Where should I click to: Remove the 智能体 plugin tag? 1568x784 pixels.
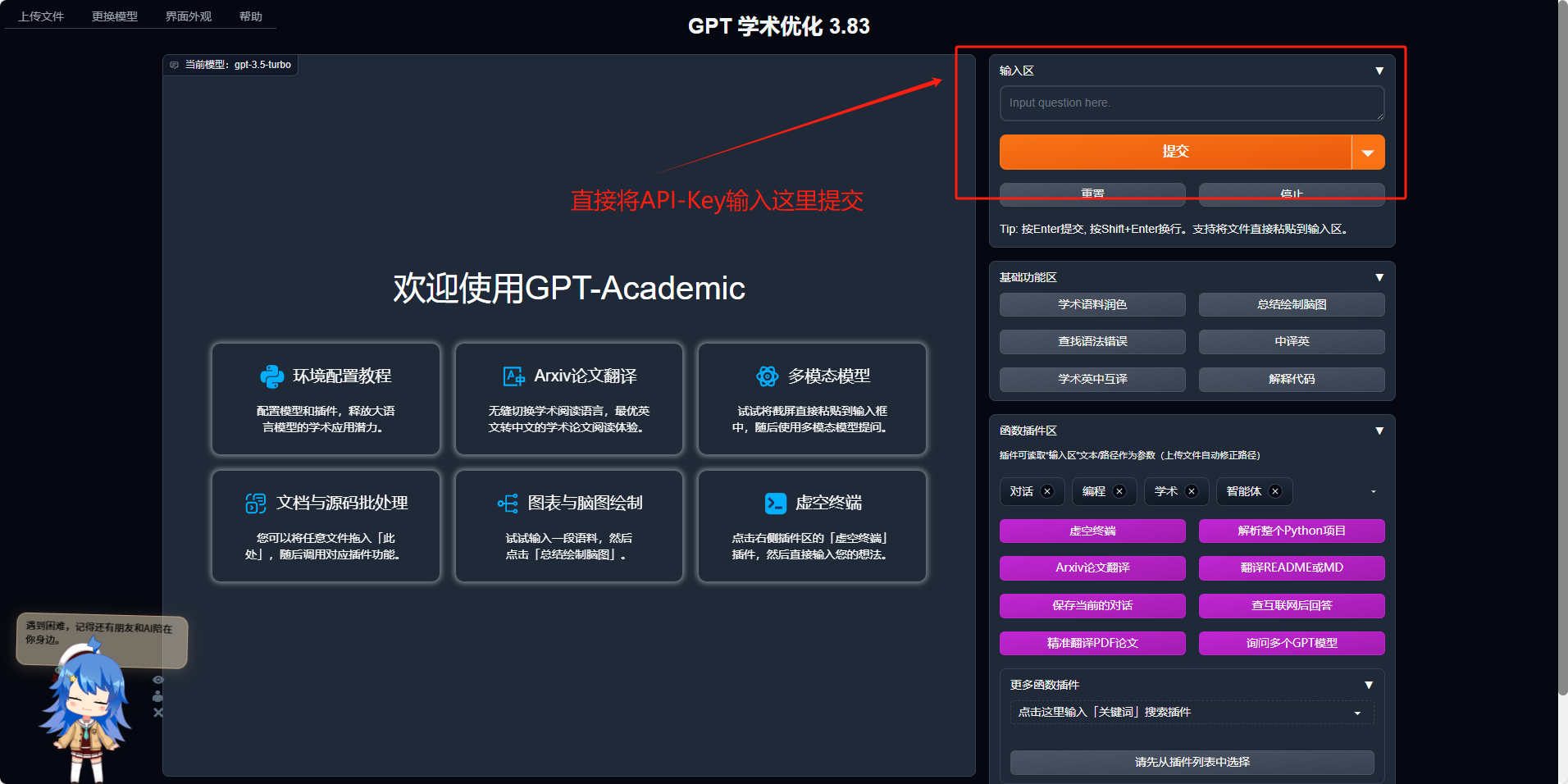click(x=1276, y=491)
